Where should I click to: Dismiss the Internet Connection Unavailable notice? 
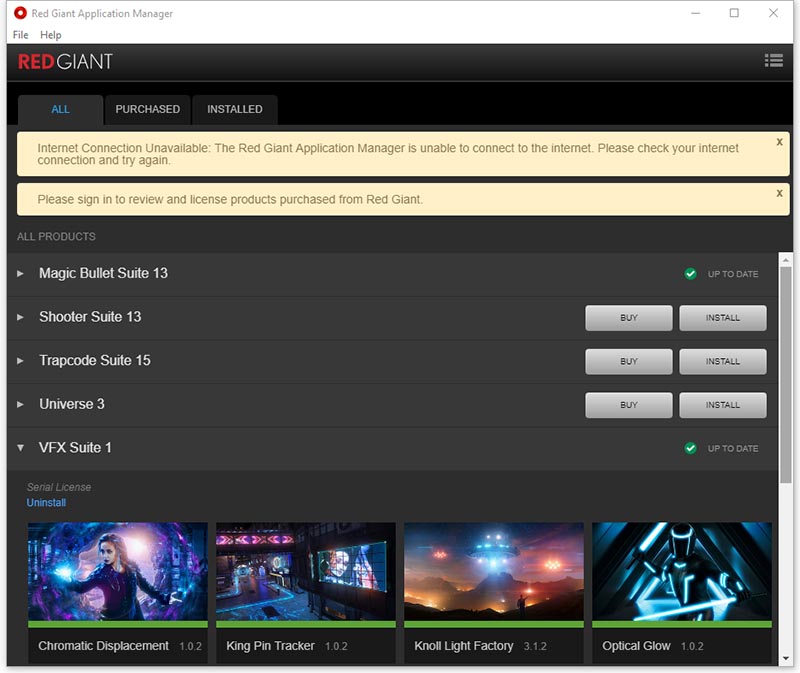pyautogui.click(x=779, y=142)
